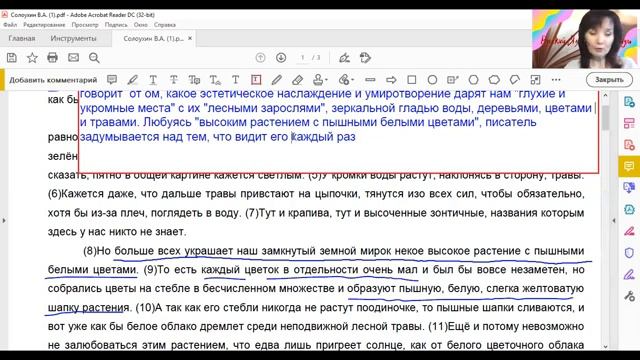Image resolution: width=640 pixels, height=360 pixels.
Task: Open the sign document pen icon
Action: [x=344, y=58]
